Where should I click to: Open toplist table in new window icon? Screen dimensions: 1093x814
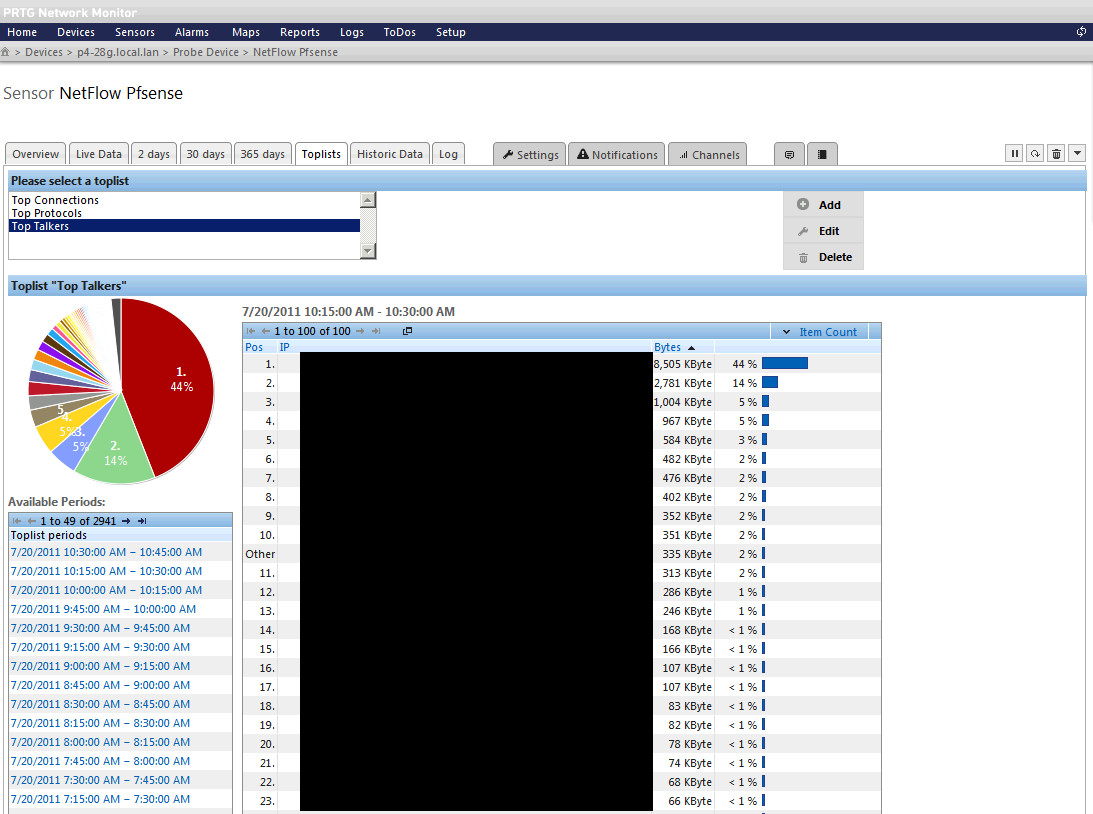[x=407, y=331]
